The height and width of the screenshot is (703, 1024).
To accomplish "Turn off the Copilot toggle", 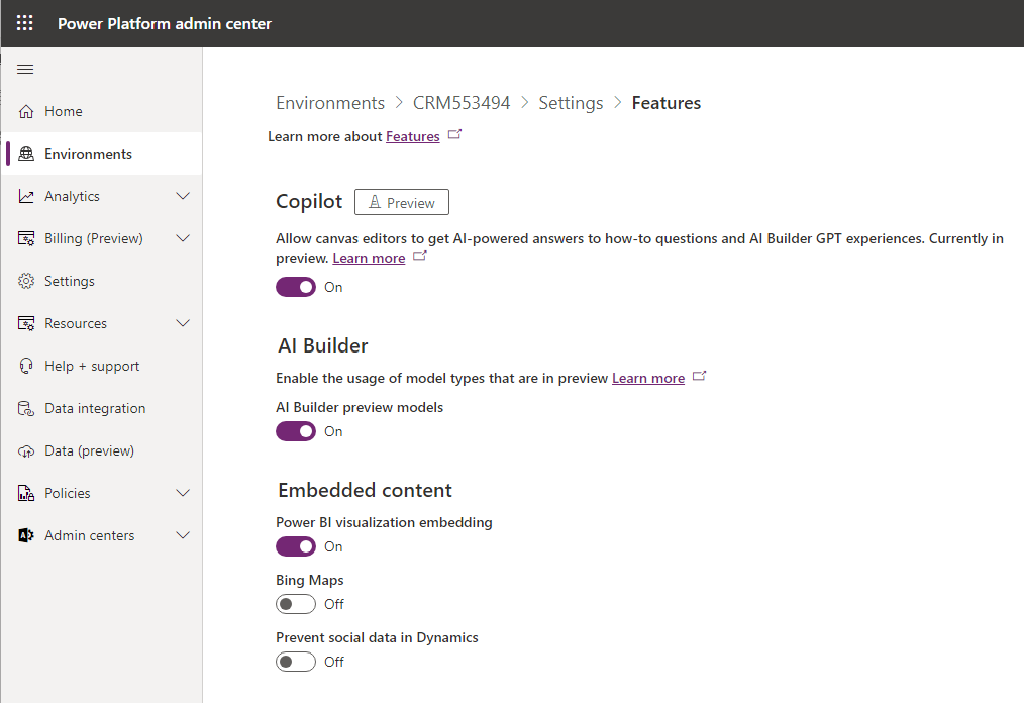I will [295, 287].
